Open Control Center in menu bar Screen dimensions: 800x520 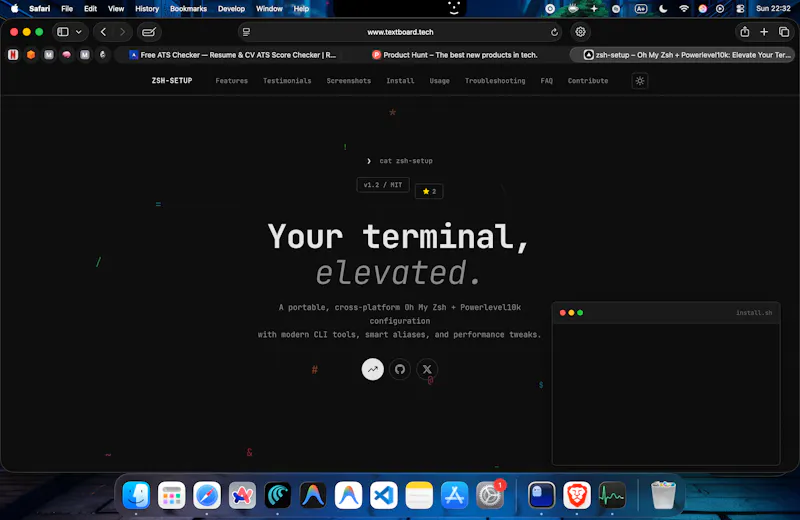pos(740,8)
